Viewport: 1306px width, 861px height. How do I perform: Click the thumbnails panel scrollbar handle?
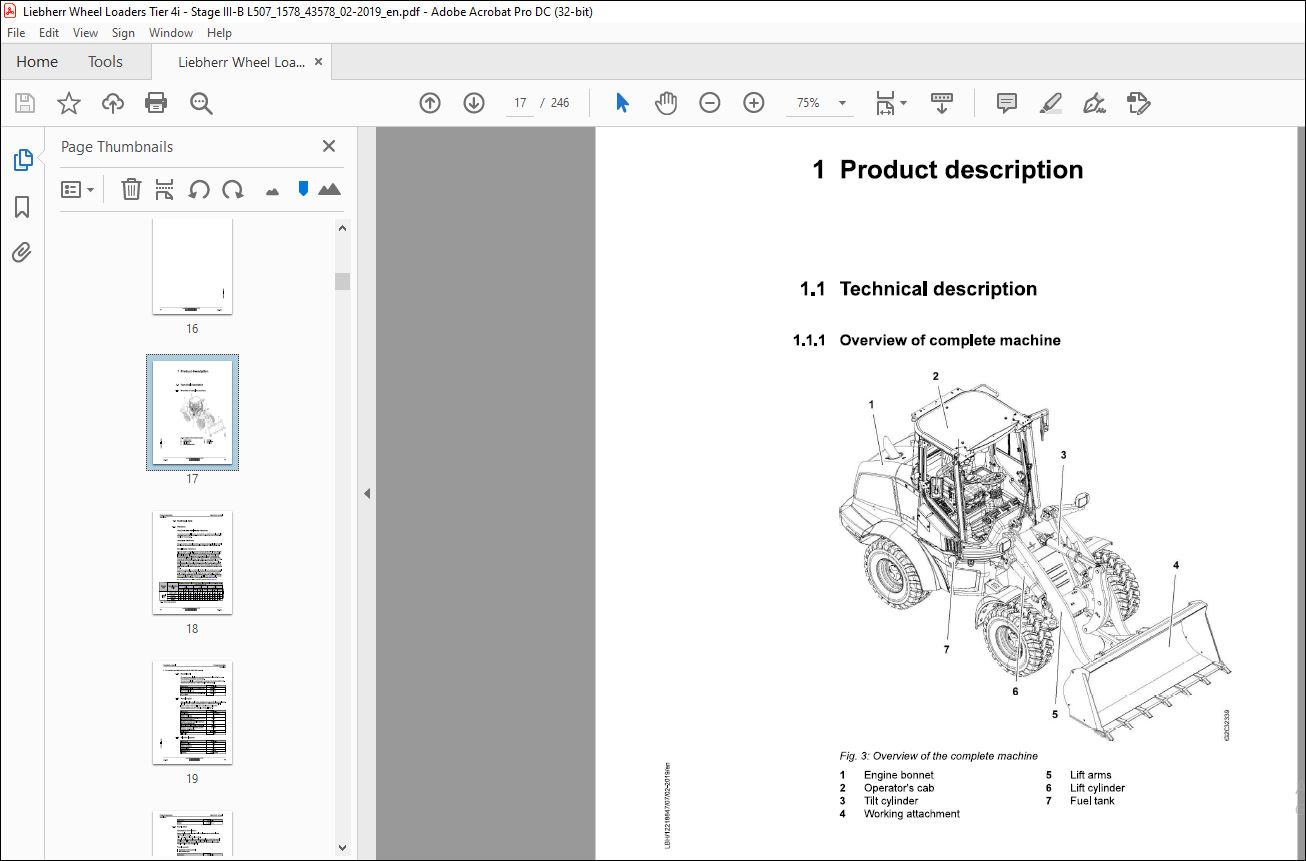pos(343,281)
